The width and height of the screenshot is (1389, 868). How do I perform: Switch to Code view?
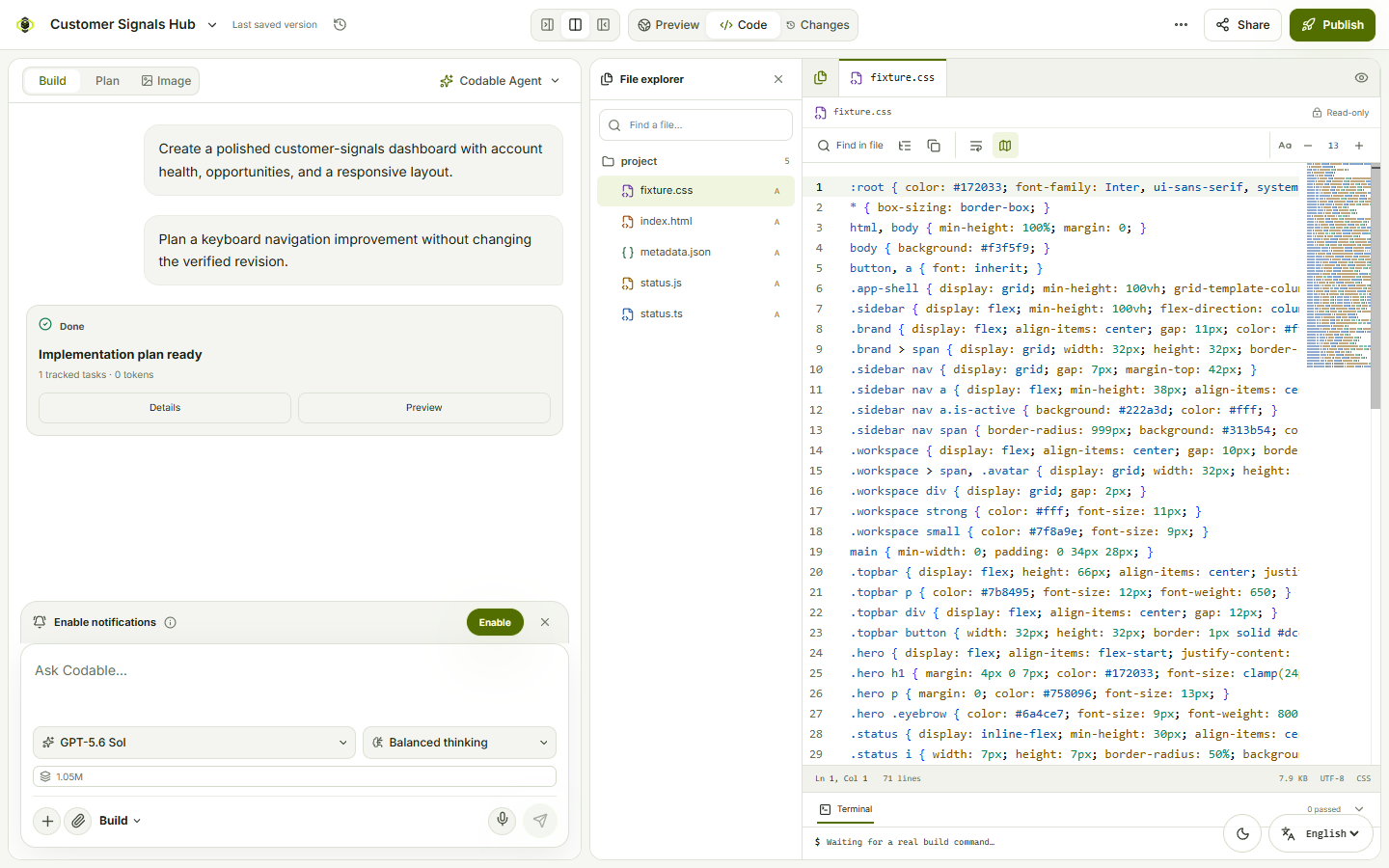(x=743, y=25)
